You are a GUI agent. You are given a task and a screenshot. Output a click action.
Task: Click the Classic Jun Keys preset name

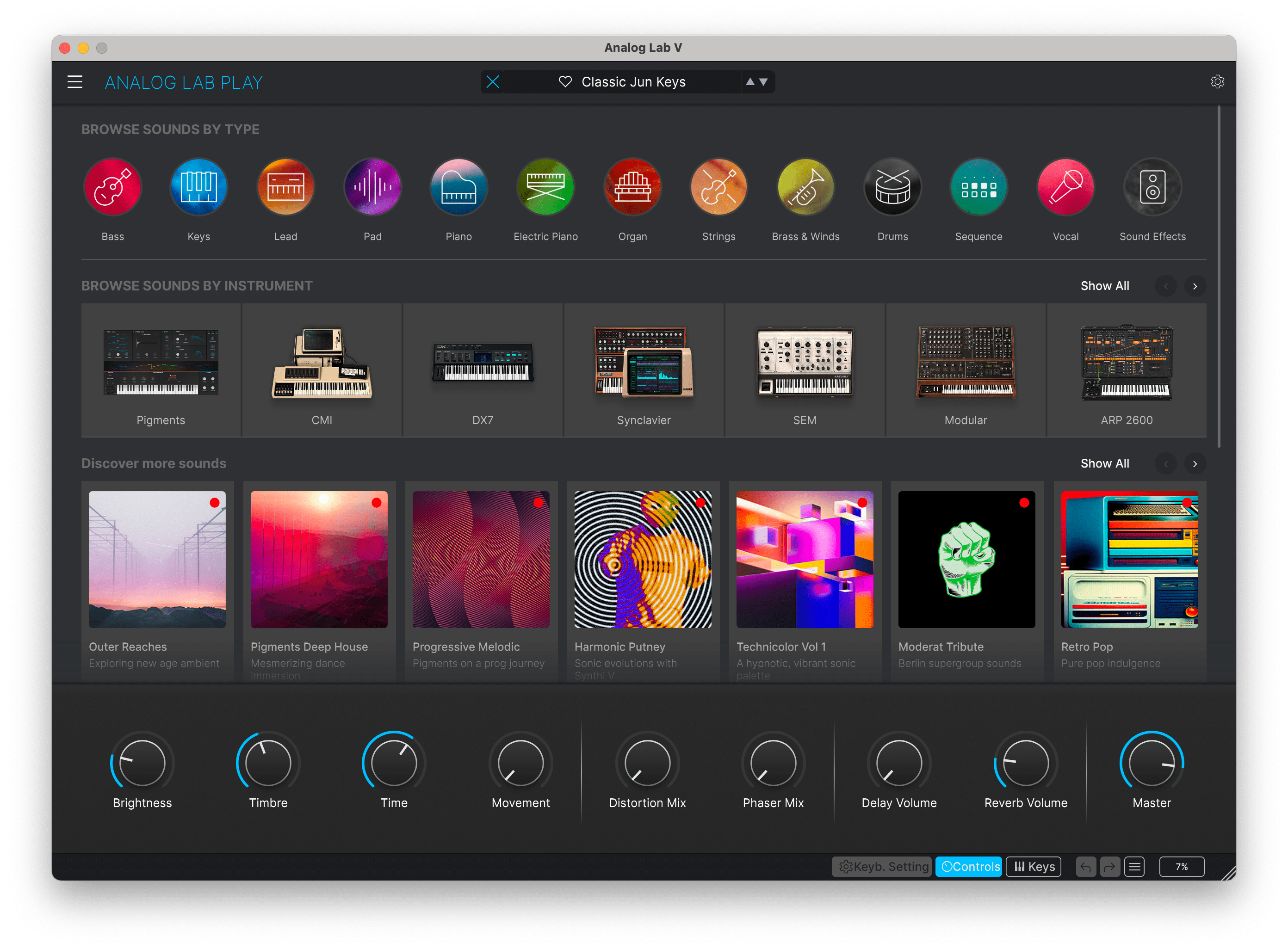[x=633, y=81]
